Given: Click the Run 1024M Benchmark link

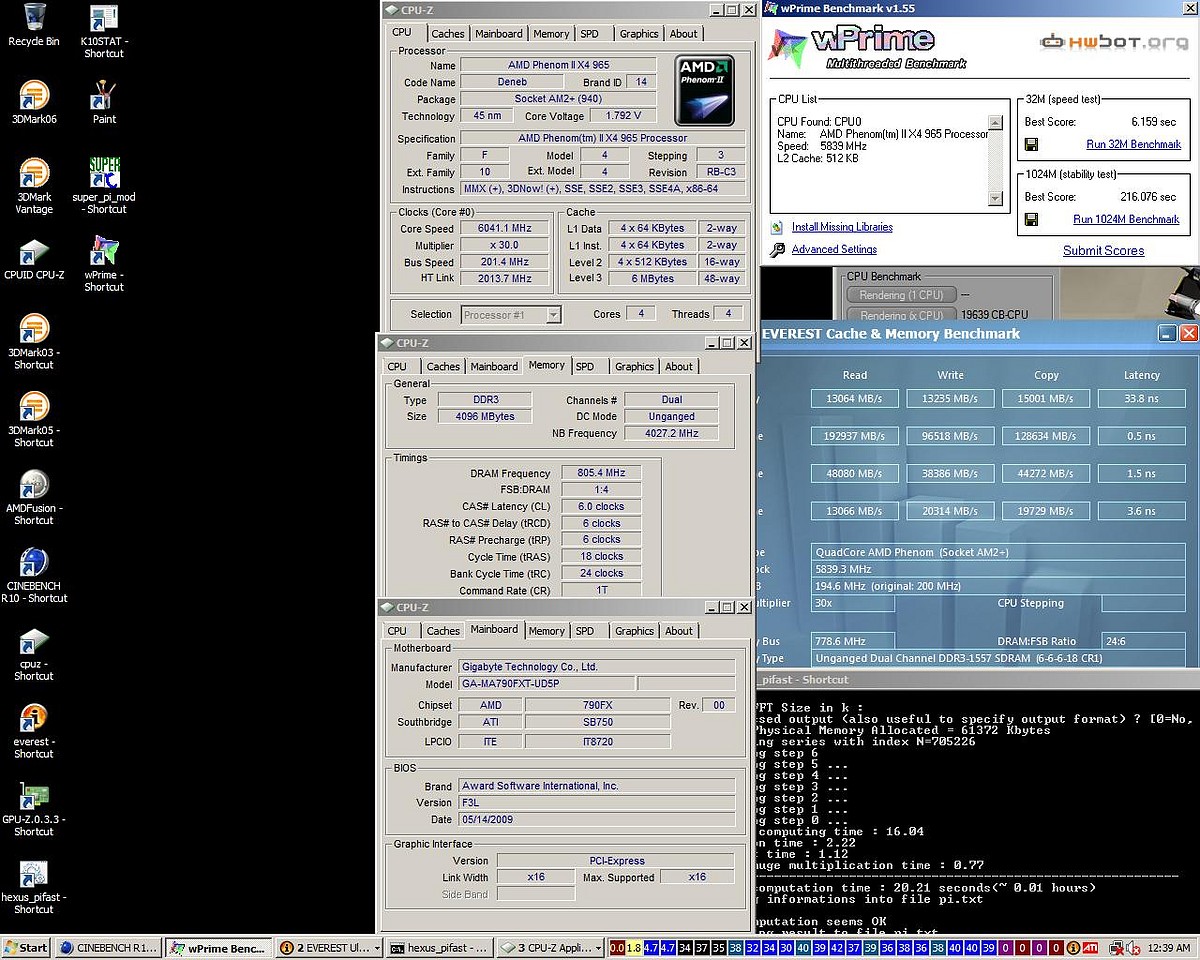Looking at the screenshot, I should 1126,219.
